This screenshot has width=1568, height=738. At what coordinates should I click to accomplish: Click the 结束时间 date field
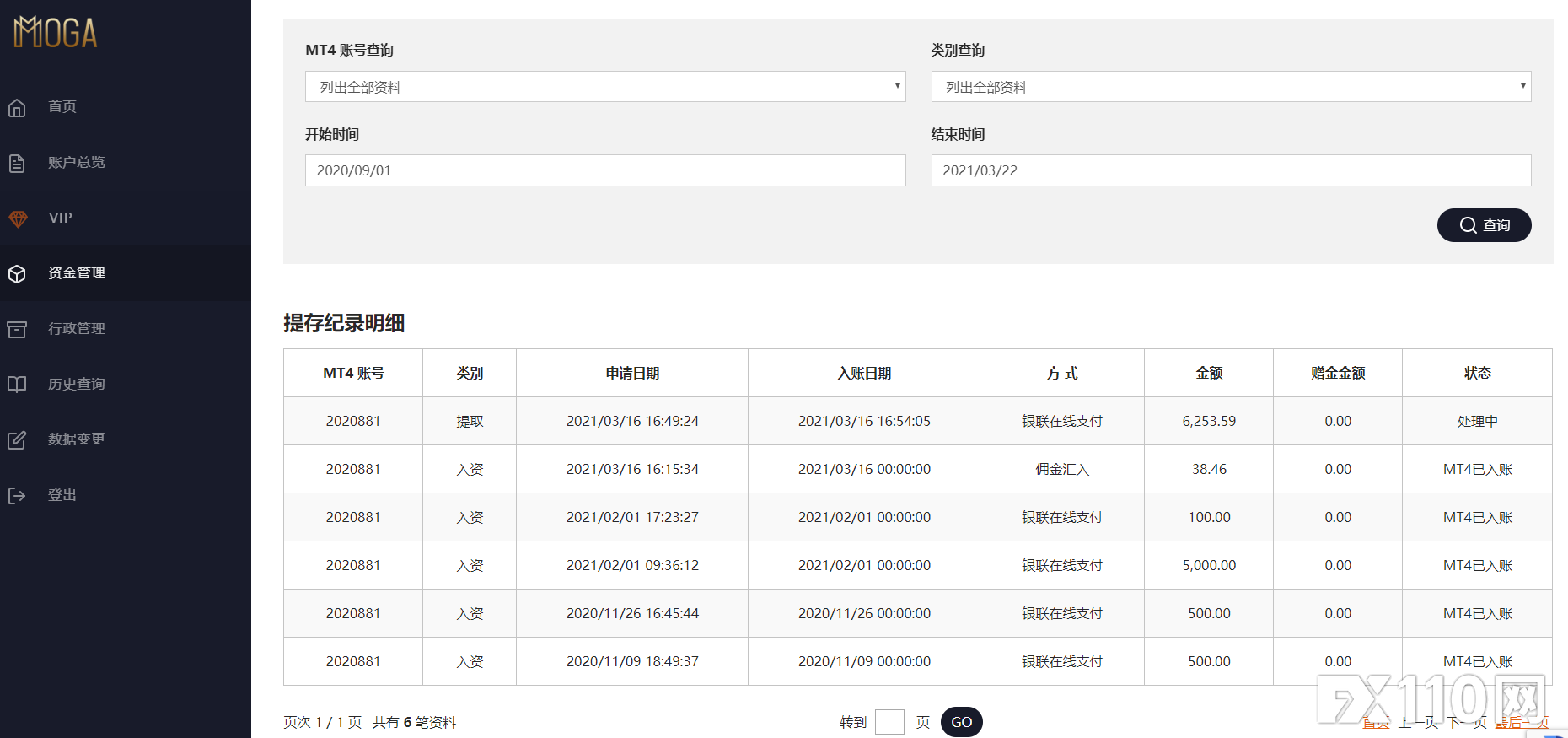1231,170
